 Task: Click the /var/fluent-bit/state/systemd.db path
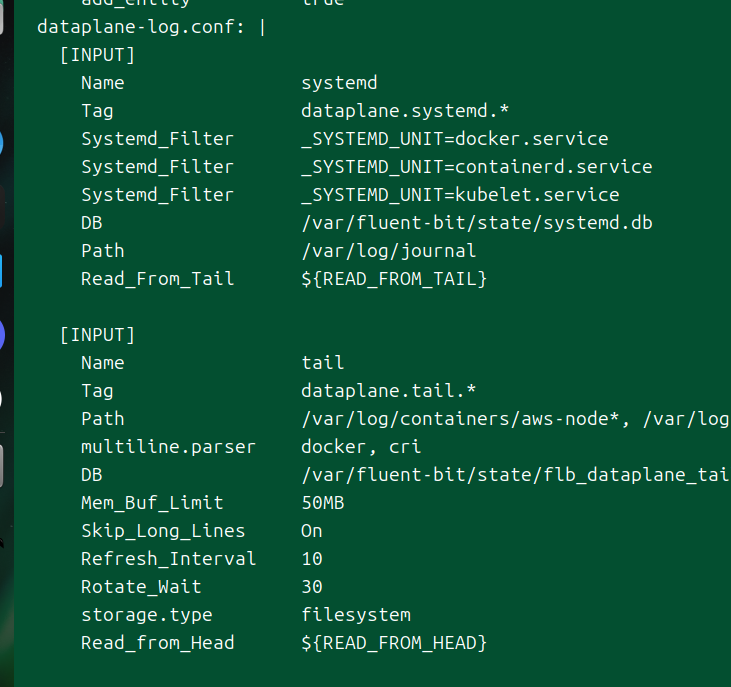click(476, 223)
